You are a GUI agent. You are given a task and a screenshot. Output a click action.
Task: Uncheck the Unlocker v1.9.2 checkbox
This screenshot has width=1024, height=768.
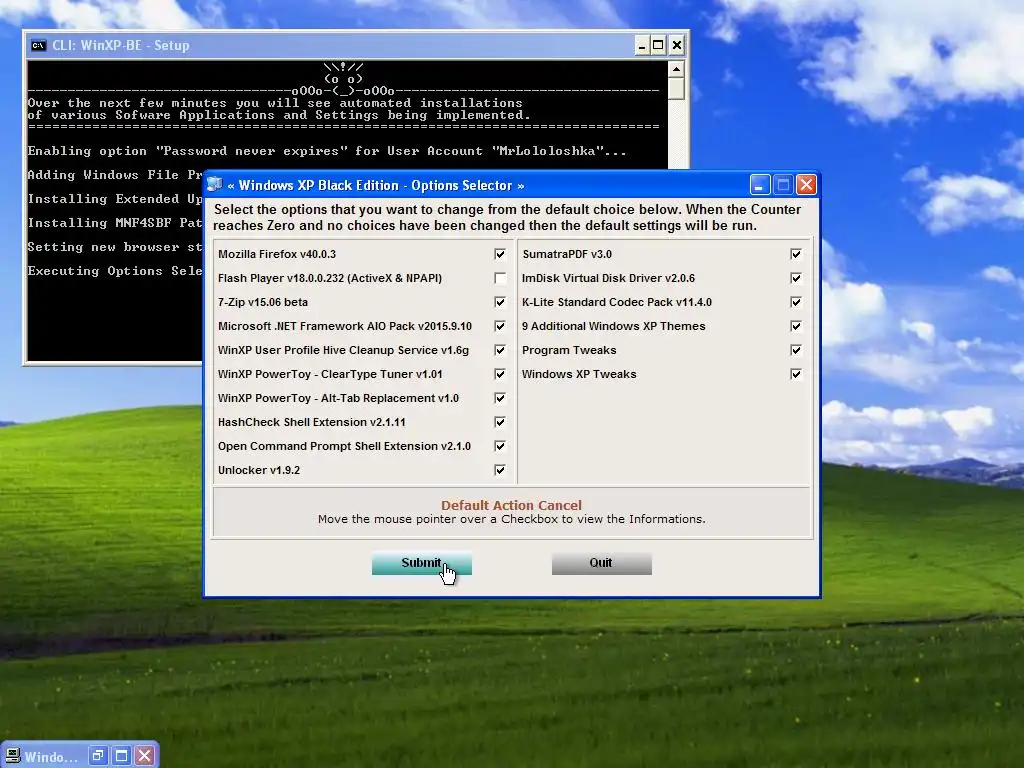pos(500,470)
